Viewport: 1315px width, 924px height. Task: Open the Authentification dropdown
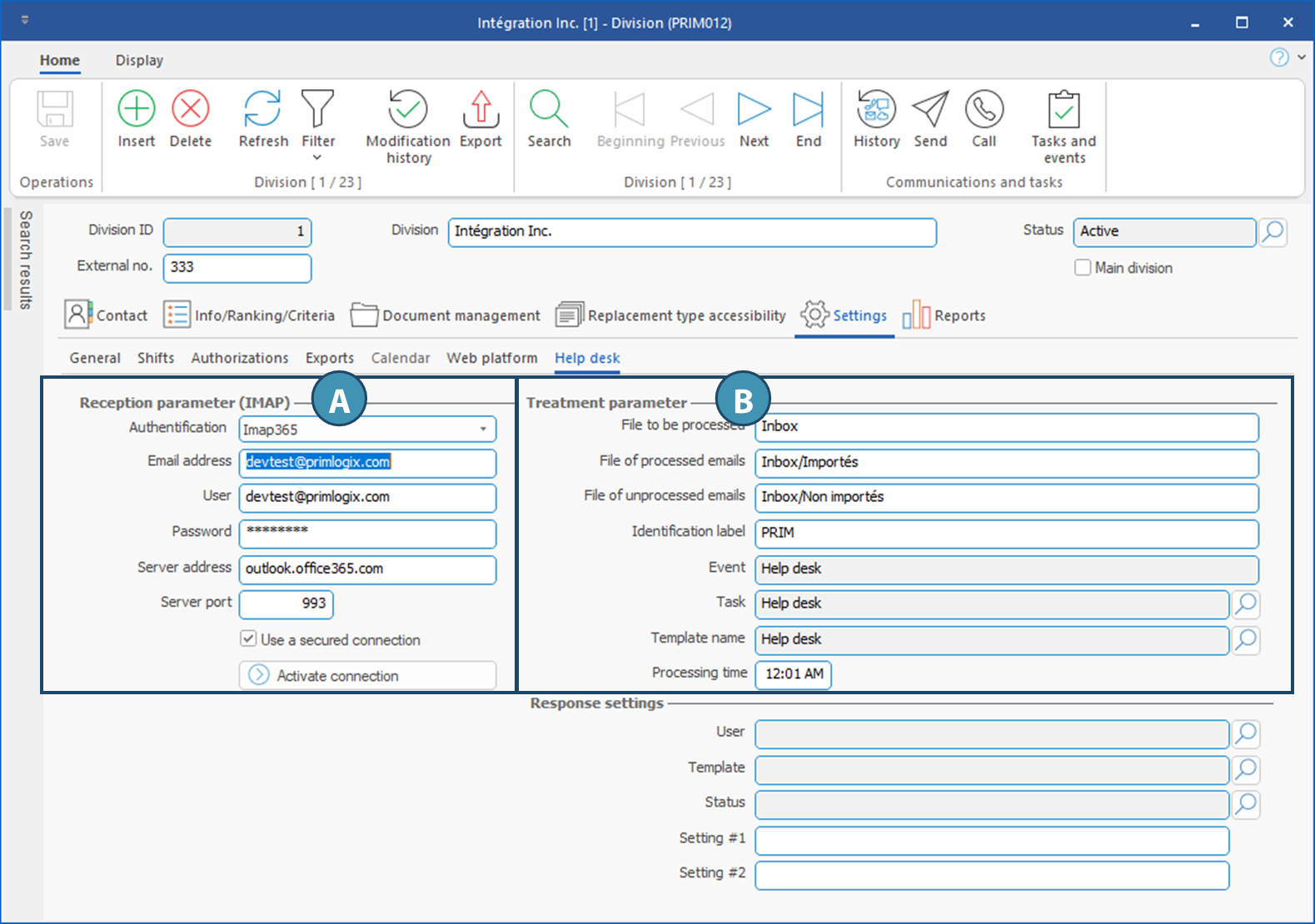point(483,430)
